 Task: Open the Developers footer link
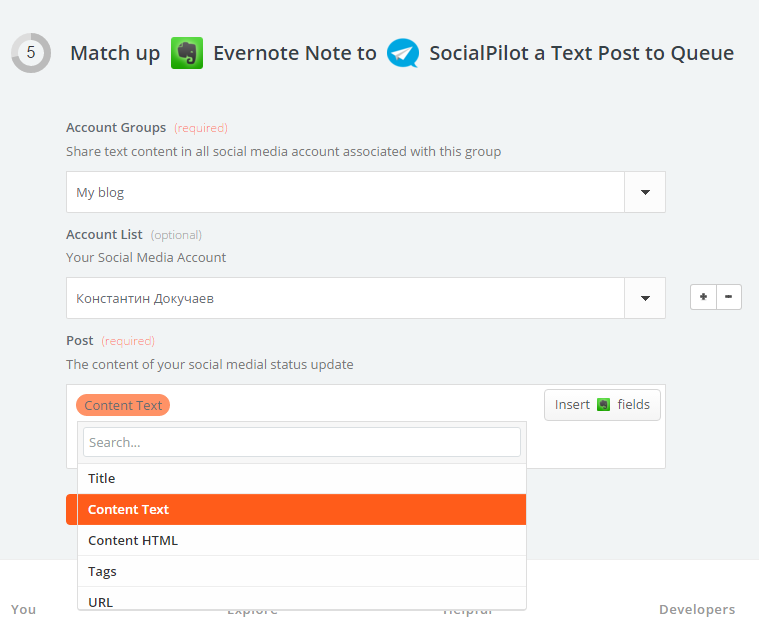tap(696, 609)
